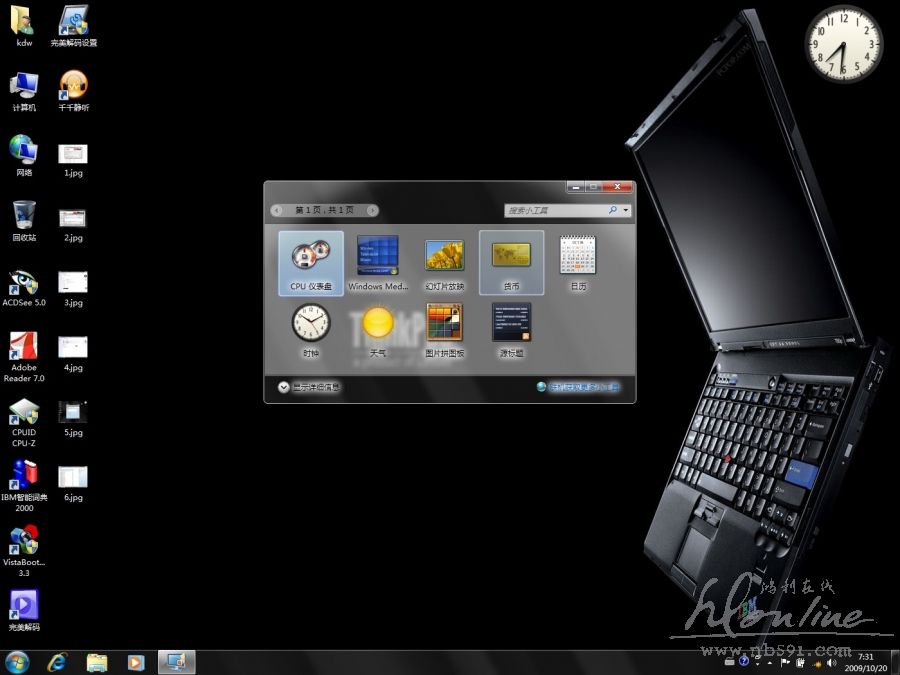Select the Windows Media Center gadget
The image size is (900, 675).
tap(378, 263)
